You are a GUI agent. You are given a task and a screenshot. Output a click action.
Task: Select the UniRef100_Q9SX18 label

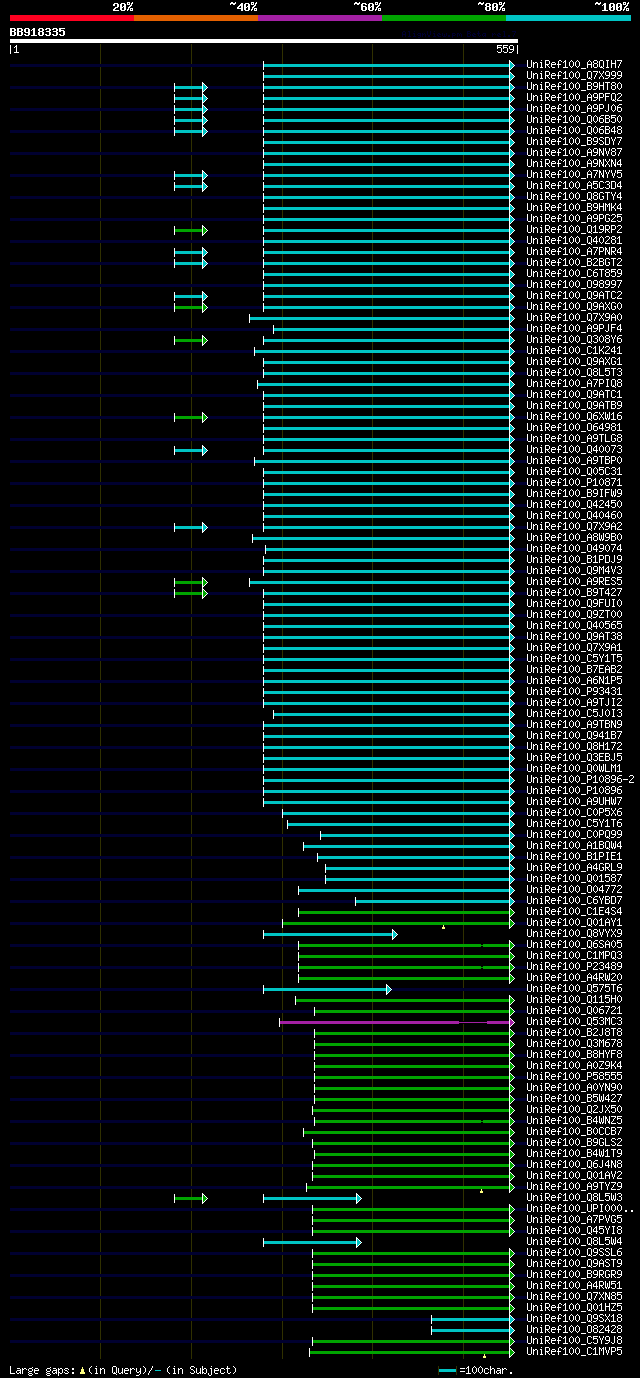coord(575,1318)
